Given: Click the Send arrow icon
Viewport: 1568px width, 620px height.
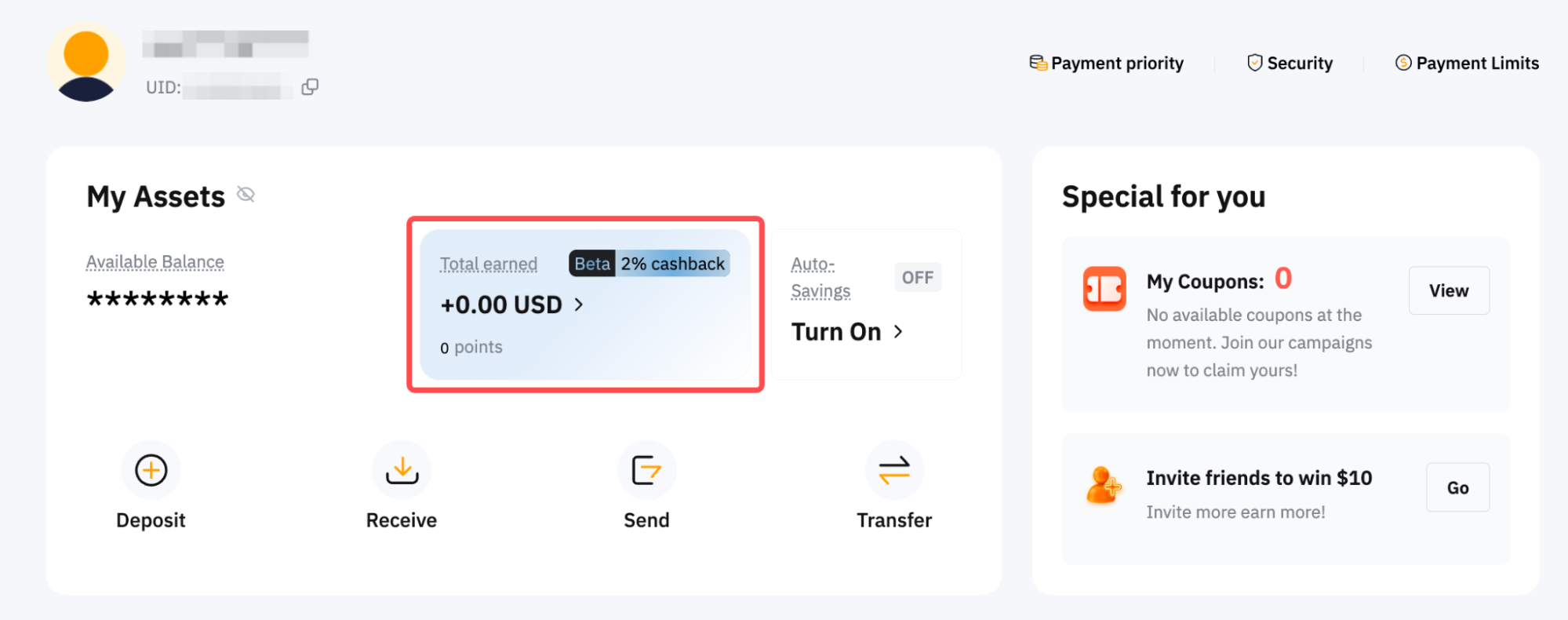Looking at the screenshot, I should (x=646, y=471).
